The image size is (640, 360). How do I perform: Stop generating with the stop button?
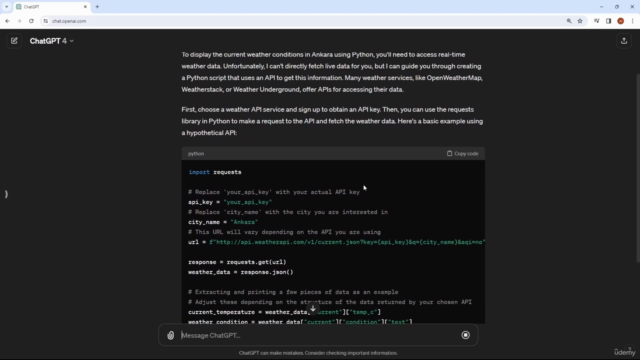(x=465, y=335)
